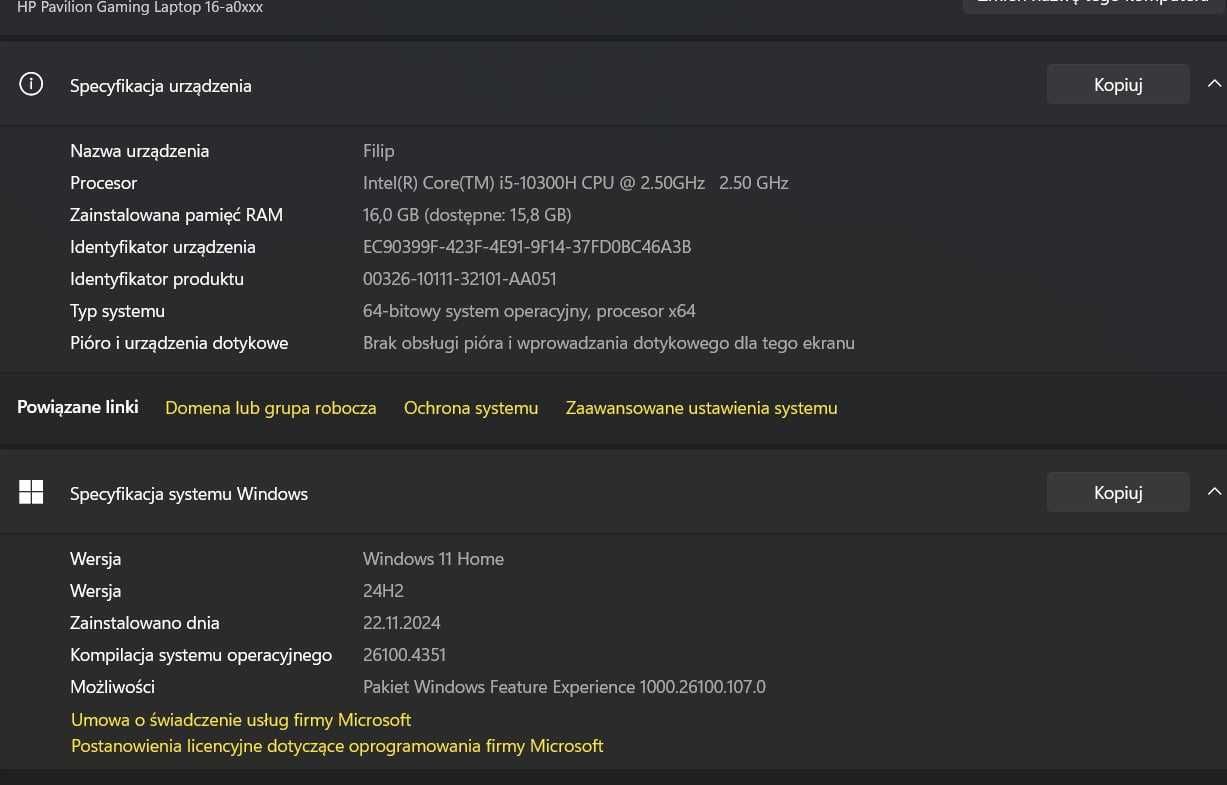
Task: Click the Identyfikator produktu label
Action: click(157, 279)
